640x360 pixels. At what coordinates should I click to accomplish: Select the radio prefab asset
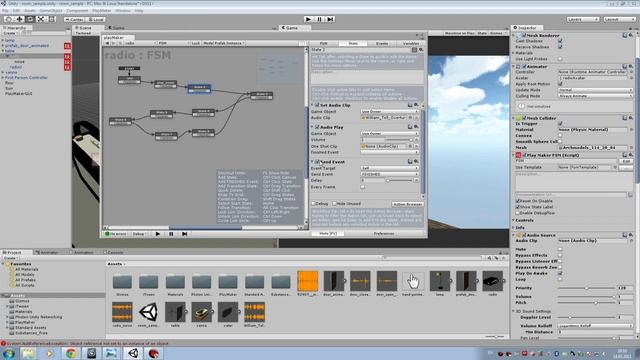coord(493,281)
